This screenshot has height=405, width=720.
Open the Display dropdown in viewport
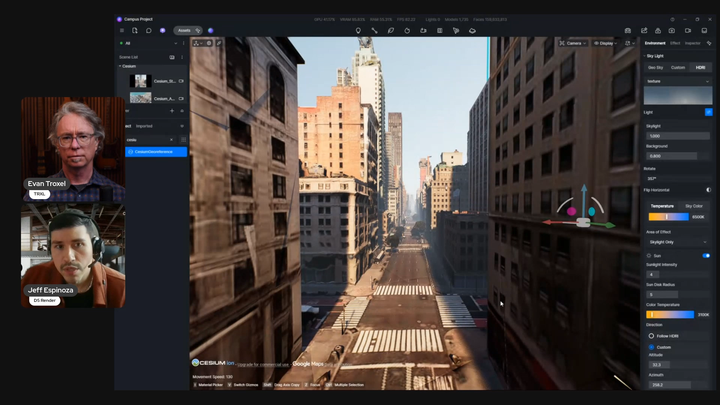[x=605, y=43]
